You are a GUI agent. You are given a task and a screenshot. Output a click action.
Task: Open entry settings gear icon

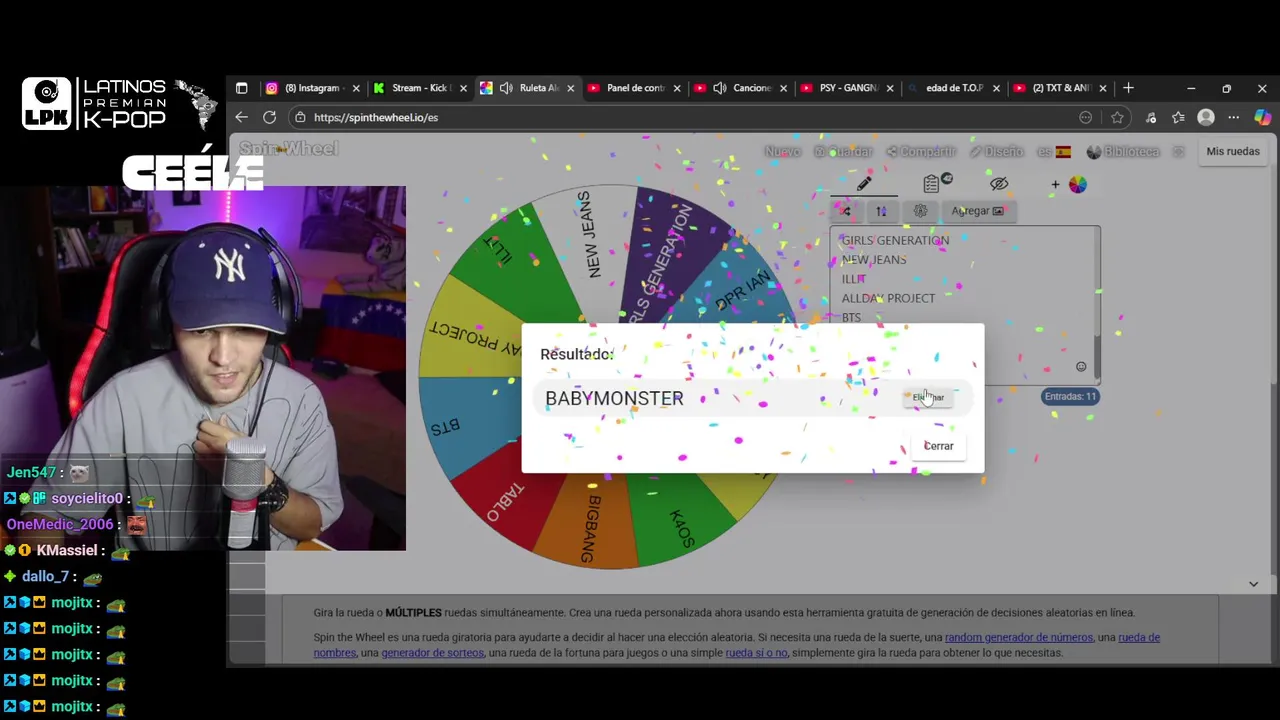pyautogui.click(x=920, y=211)
